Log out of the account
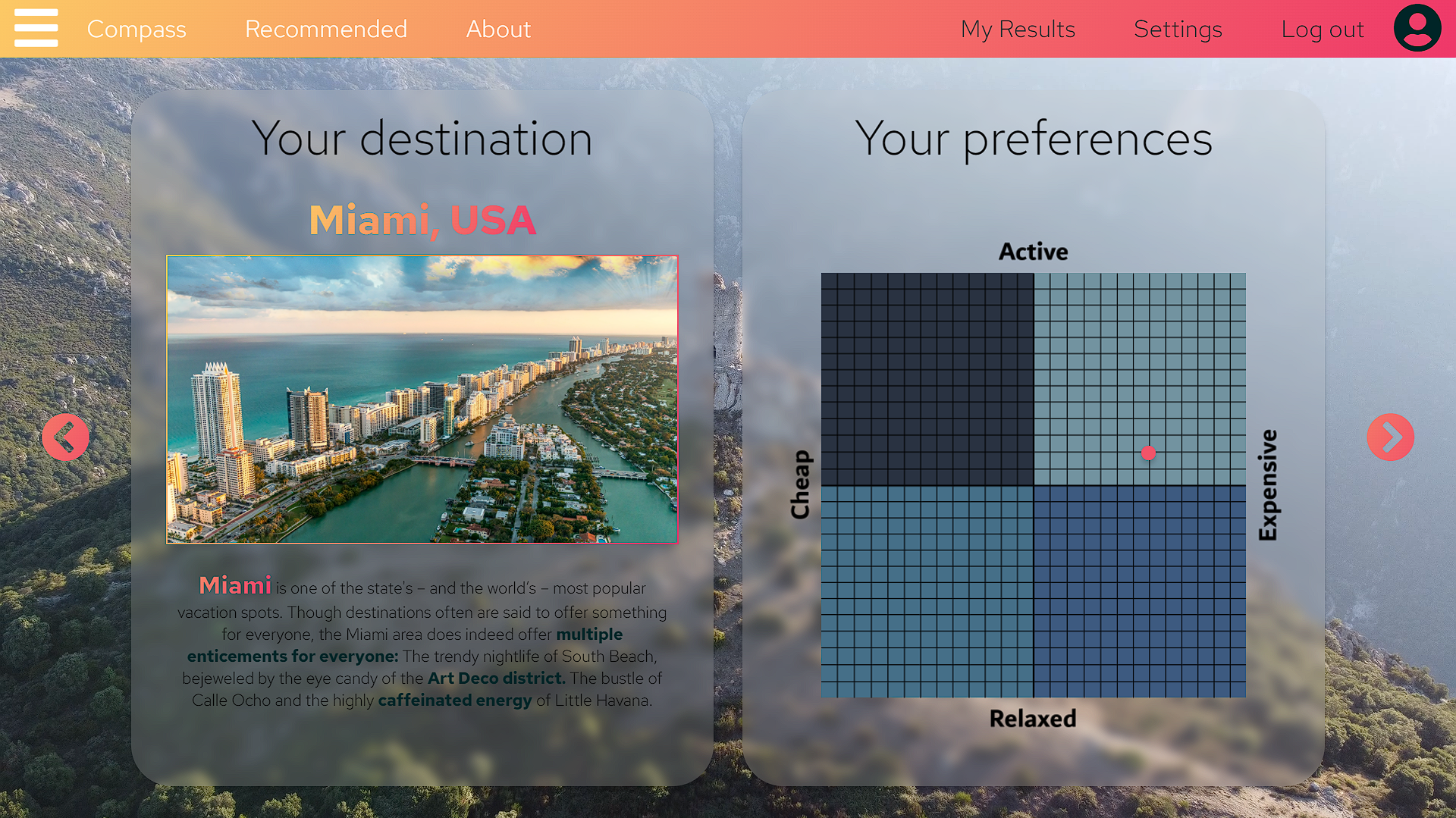 pyautogui.click(x=1323, y=30)
